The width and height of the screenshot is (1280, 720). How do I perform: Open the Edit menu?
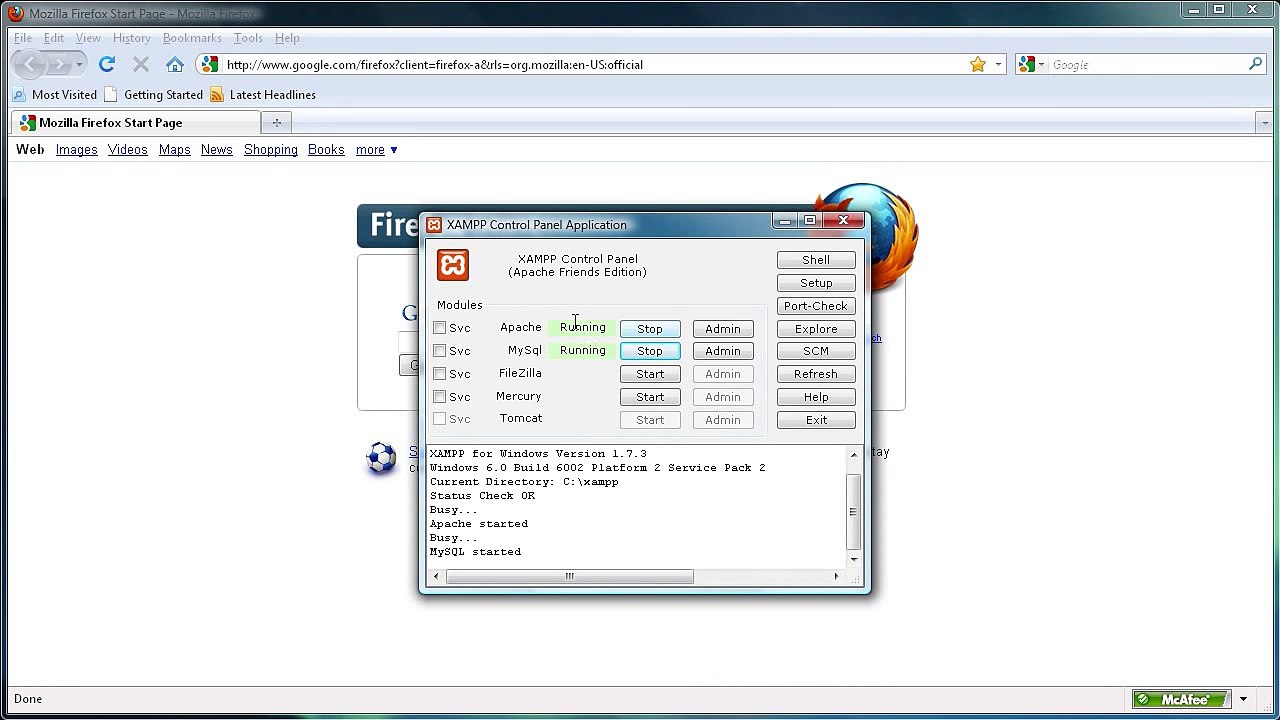coord(54,38)
